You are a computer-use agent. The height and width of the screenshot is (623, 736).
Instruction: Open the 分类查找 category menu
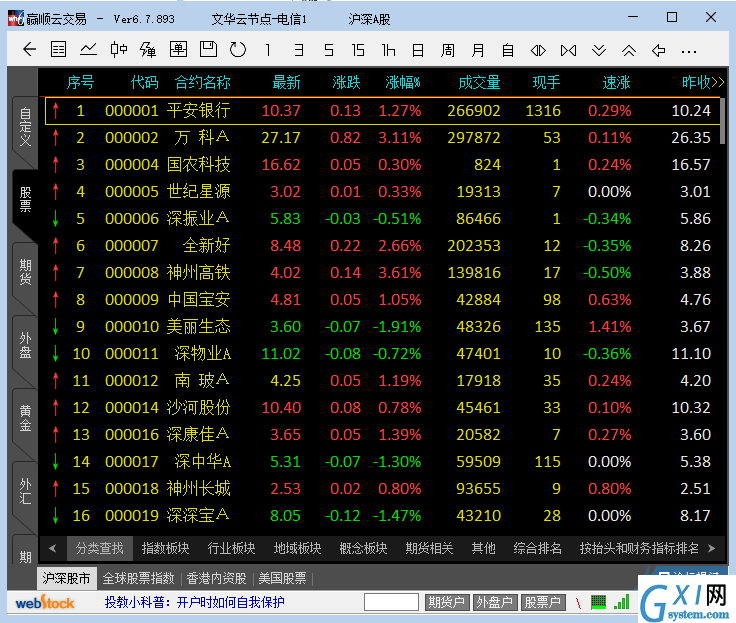[100, 548]
